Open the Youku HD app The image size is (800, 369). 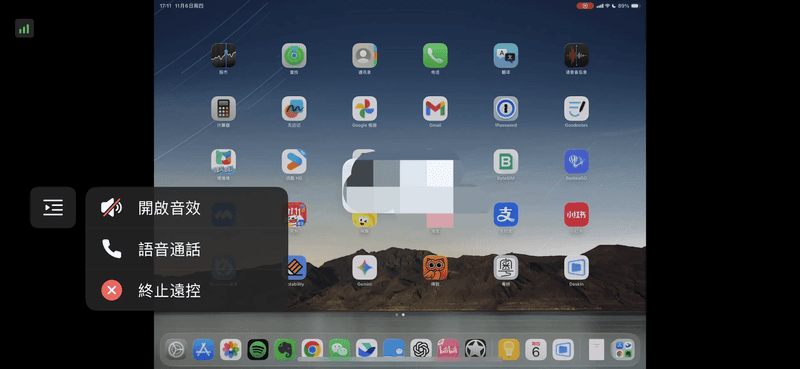[x=294, y=162]
